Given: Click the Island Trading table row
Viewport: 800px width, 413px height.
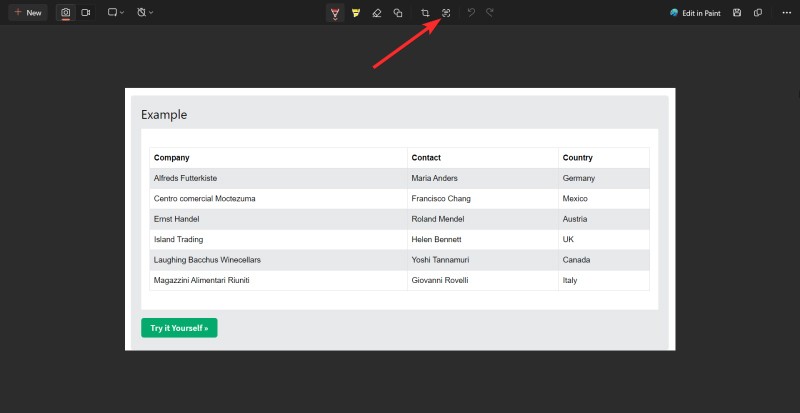Looking at the screenshot, I should [x=178, y=240].
